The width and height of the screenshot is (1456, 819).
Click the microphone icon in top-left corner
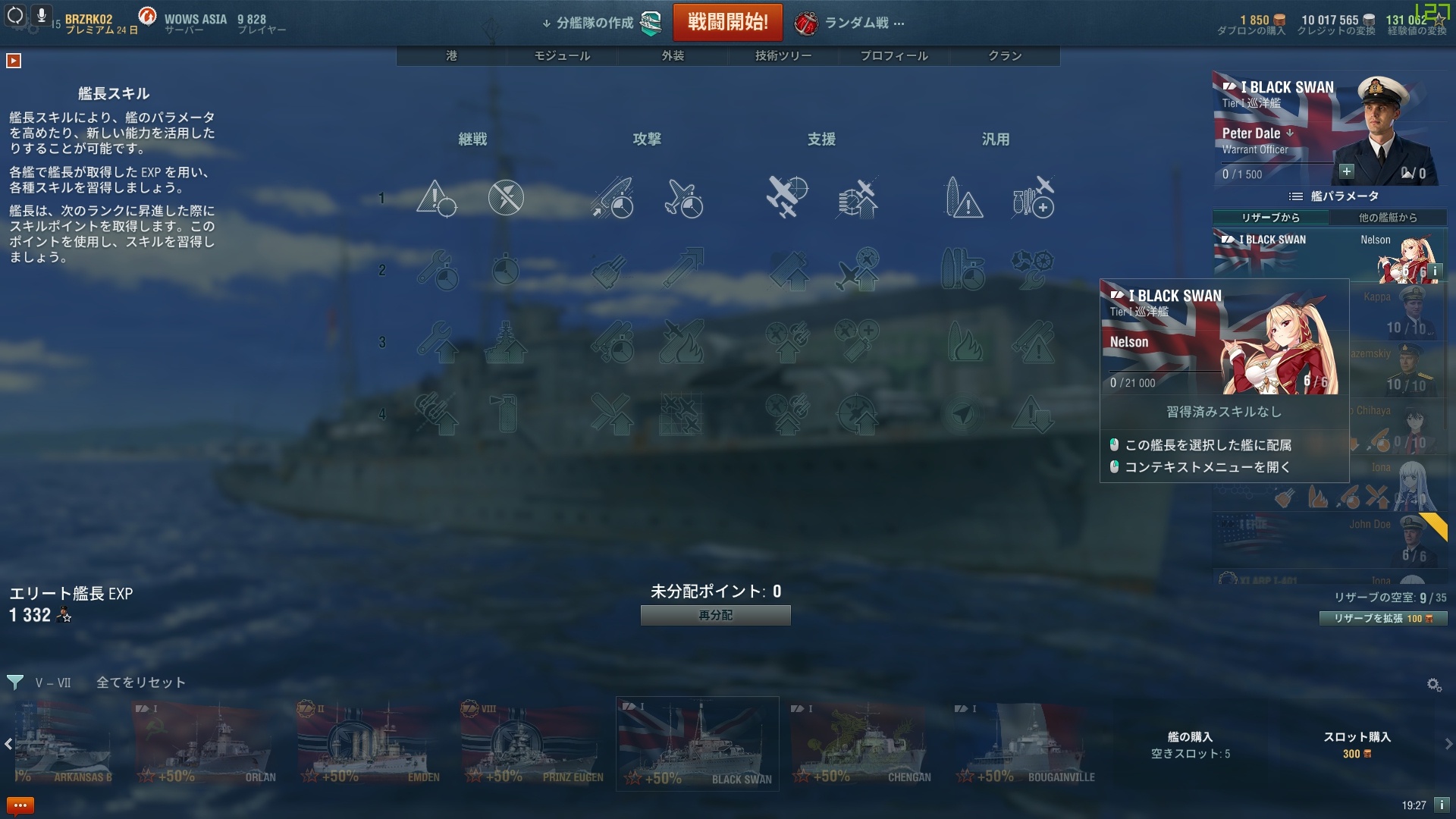pos(42,15)
